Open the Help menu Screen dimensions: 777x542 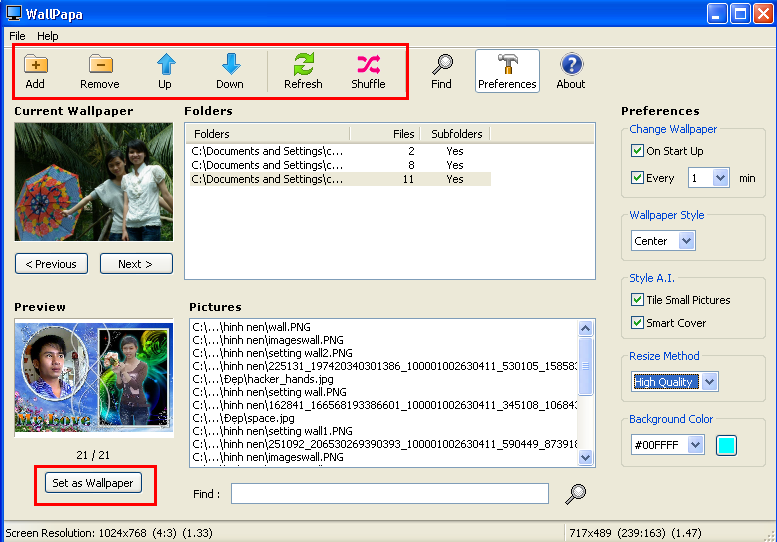click(x=48, y=36)
